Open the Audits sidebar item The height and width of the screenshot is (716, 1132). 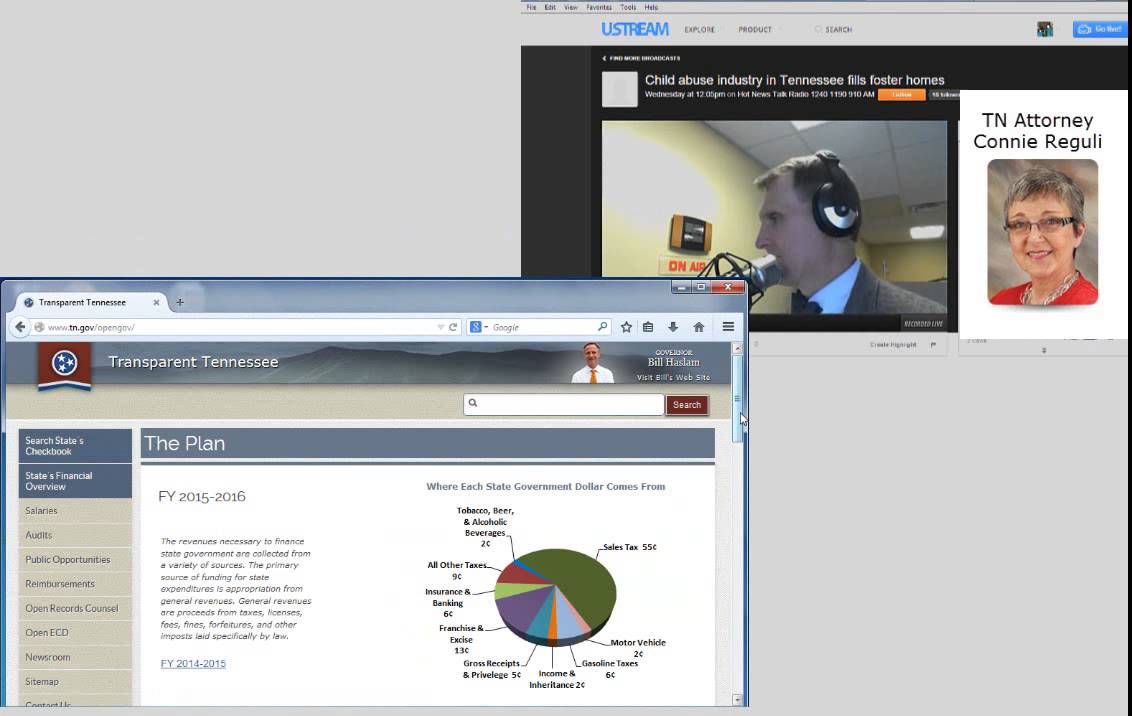pos(75,535)
